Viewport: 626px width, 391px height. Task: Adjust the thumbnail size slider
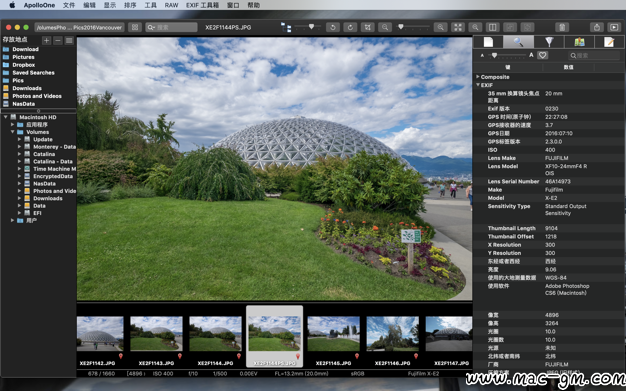point(311,27)
